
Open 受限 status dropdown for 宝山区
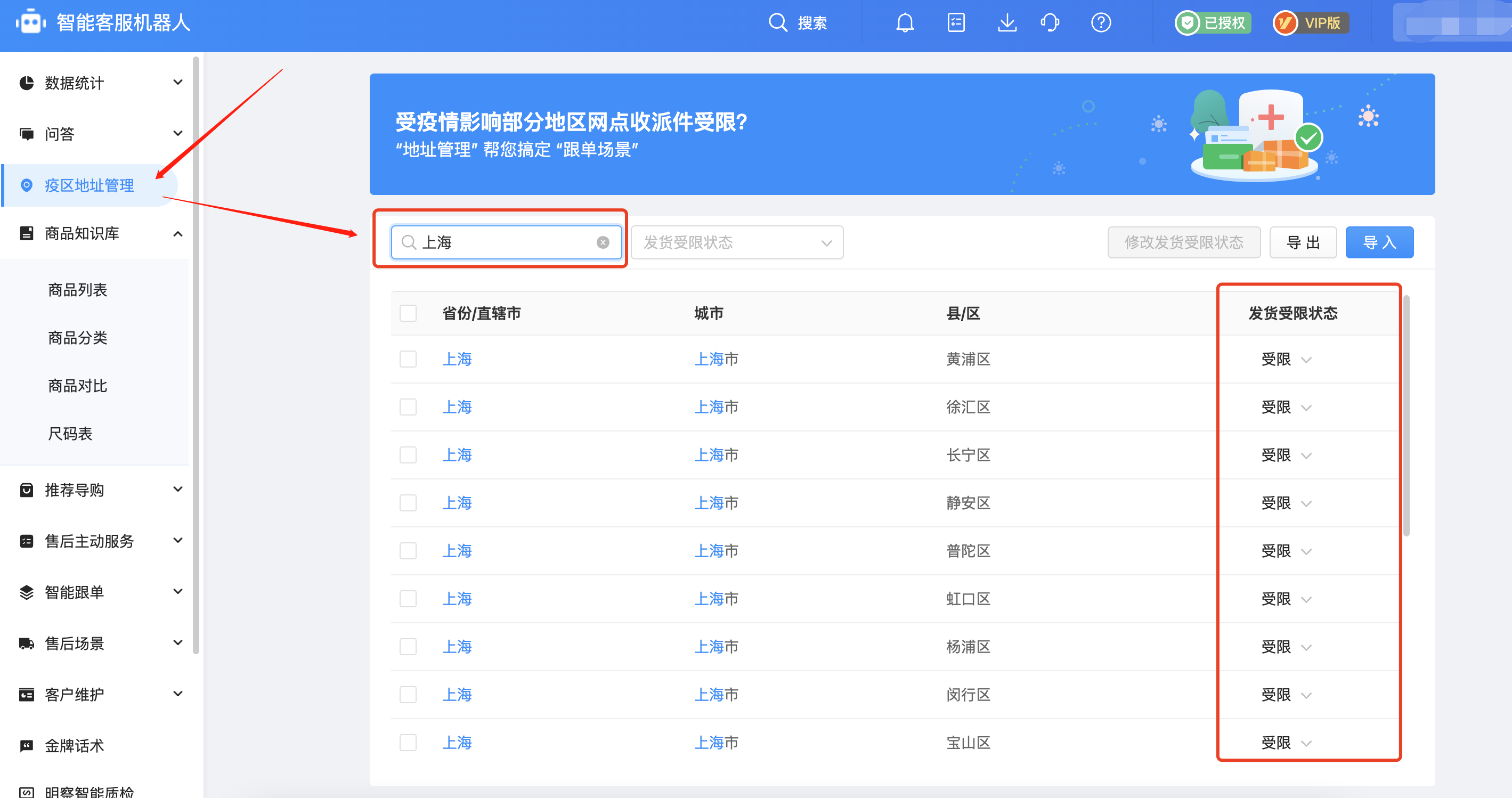1286,743
